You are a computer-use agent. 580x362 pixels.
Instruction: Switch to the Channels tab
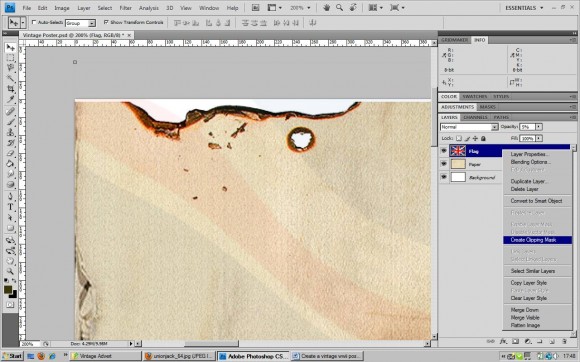tap(475, 117)
